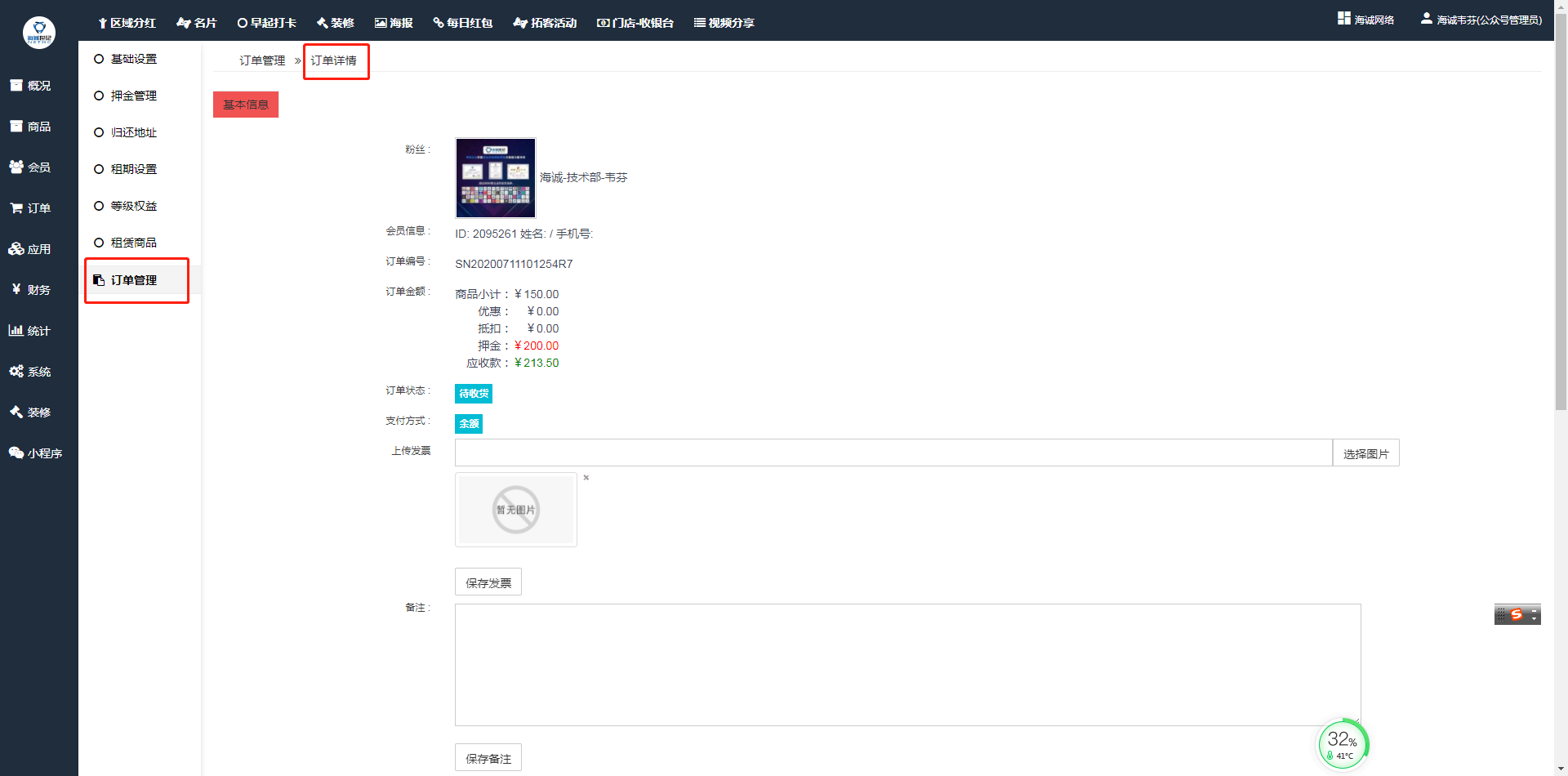Click the fan avatar thumbnail
The image size is (1568, 776).
[496, 178]
